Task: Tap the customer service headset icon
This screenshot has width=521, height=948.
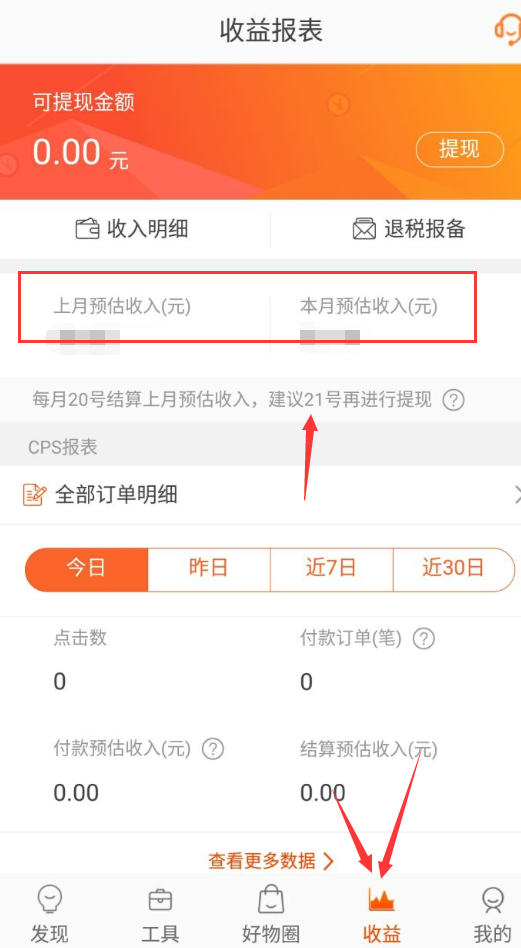Action: [508, 29]
